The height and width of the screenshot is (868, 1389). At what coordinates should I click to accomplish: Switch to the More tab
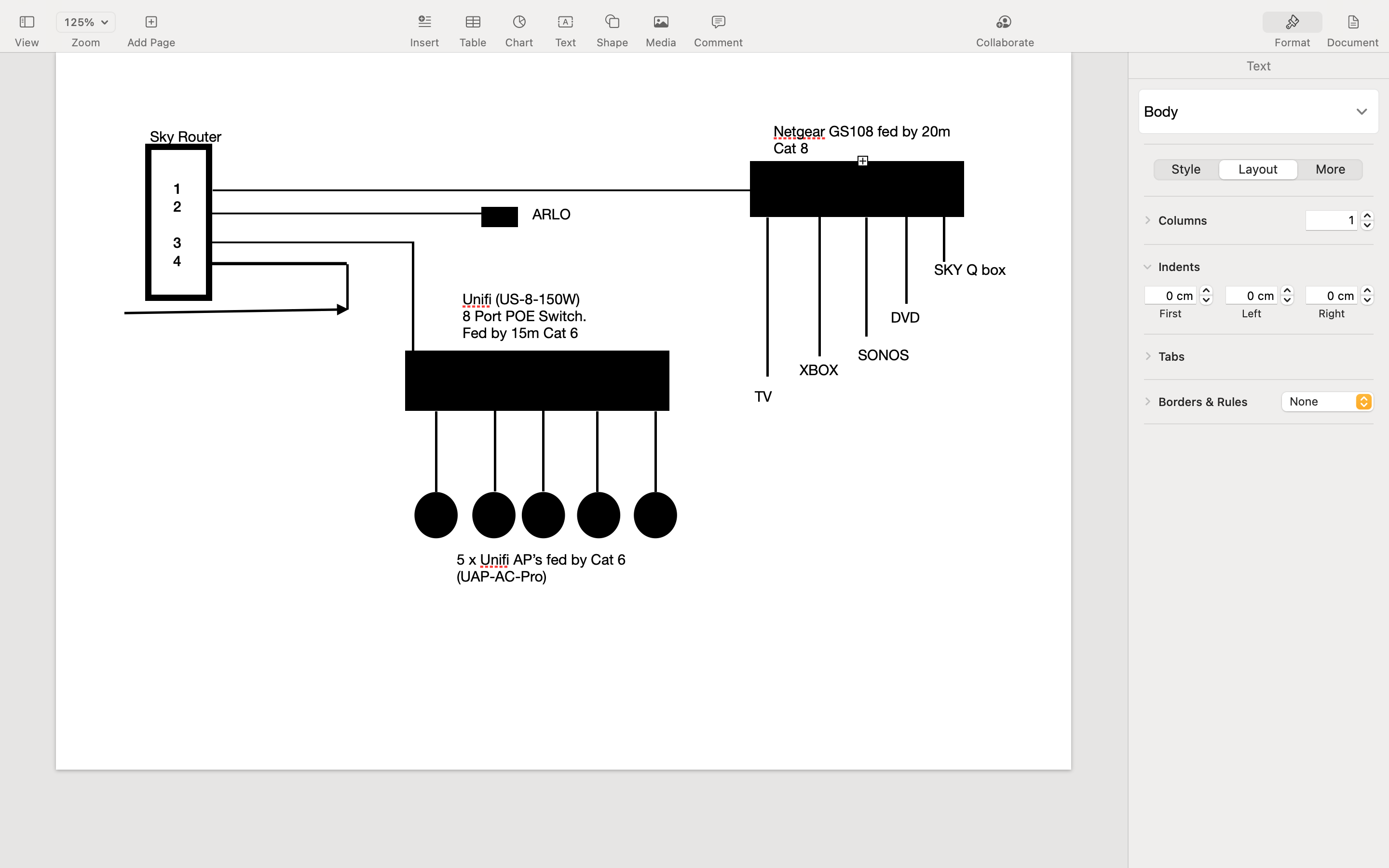click(1330, 169)
